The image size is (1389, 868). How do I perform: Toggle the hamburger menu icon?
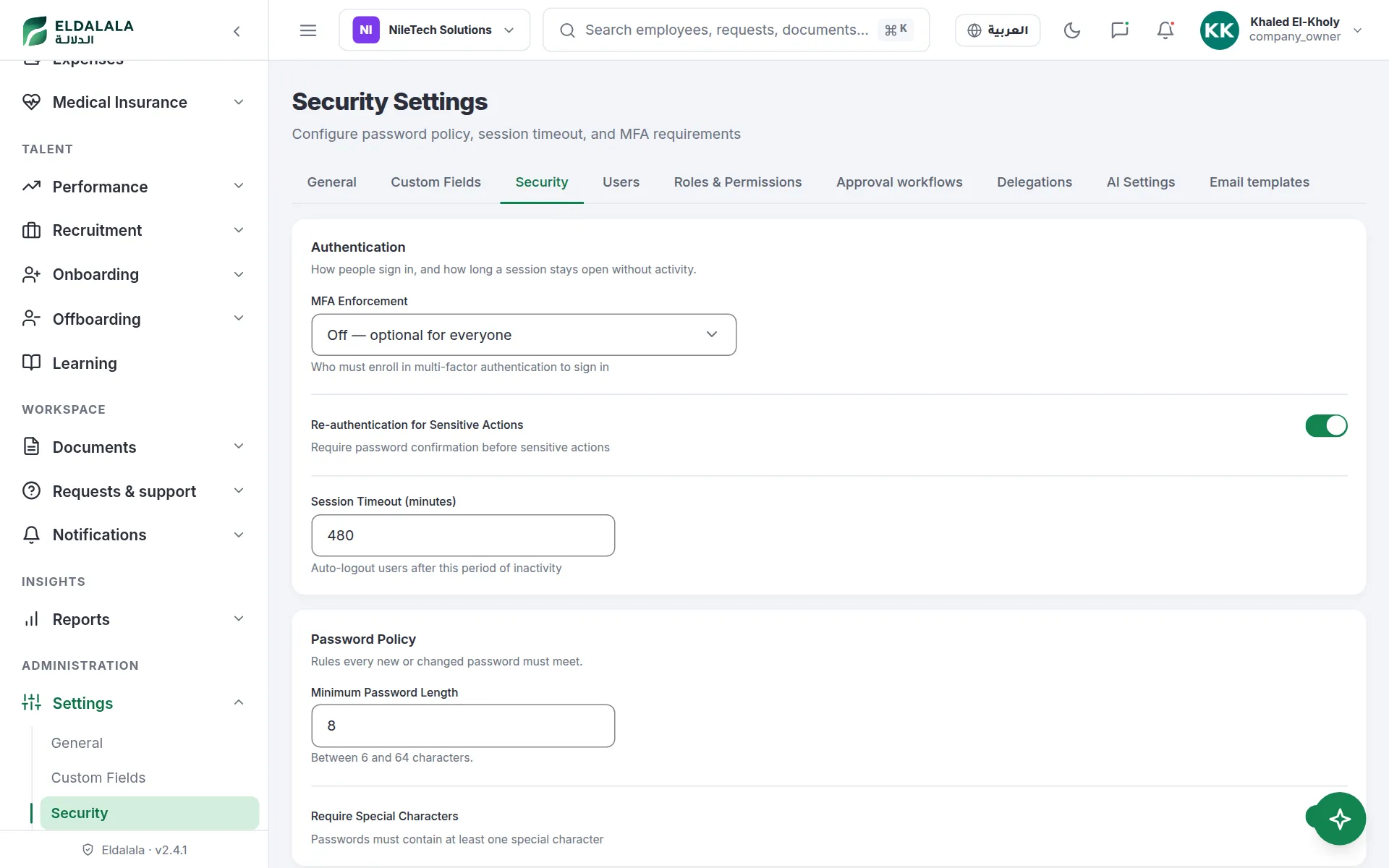[308, 30]
